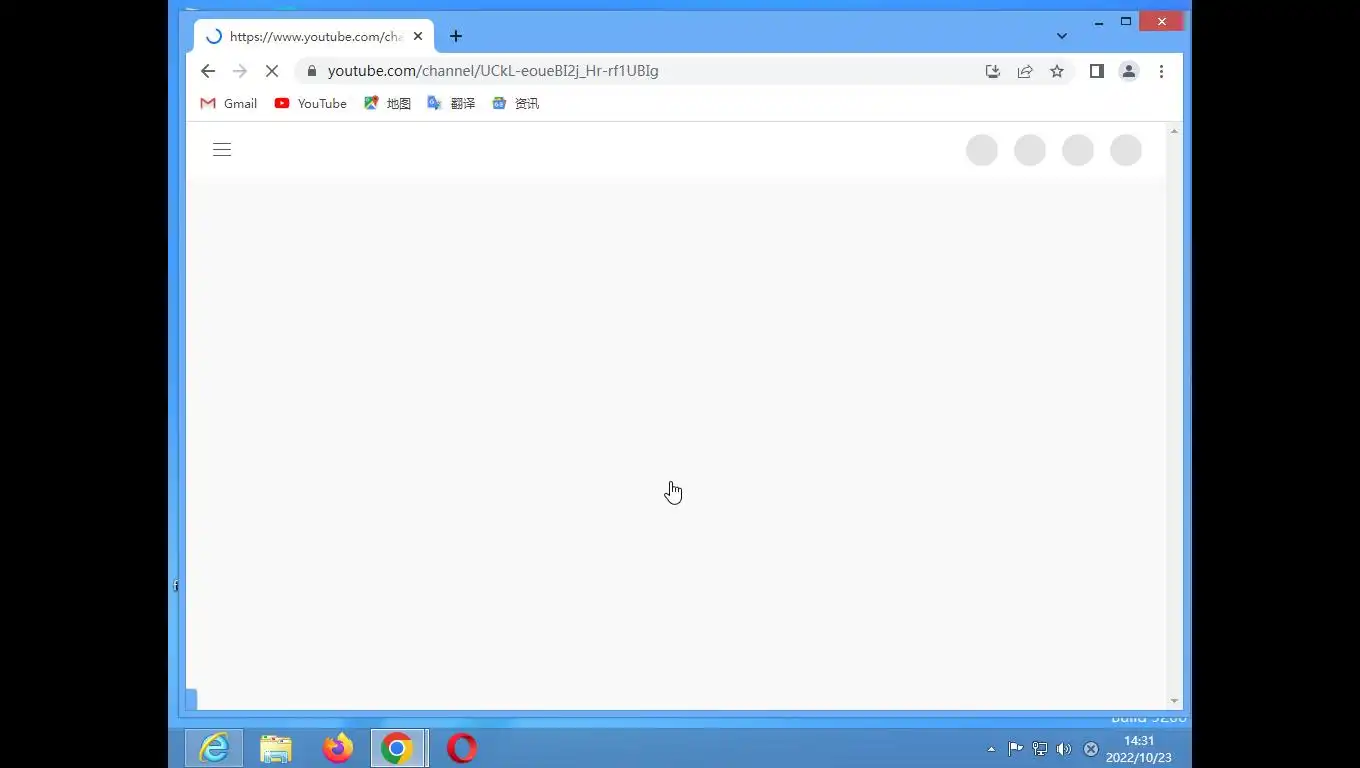Click the install app icon in address bar
Viewport: 1360px width, 768px height.
click(x=993, y=71)
